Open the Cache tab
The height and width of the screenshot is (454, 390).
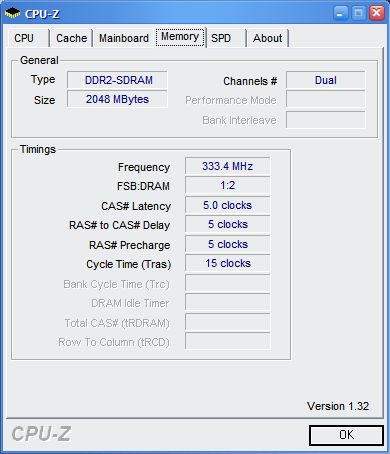(x=71, y=38)
